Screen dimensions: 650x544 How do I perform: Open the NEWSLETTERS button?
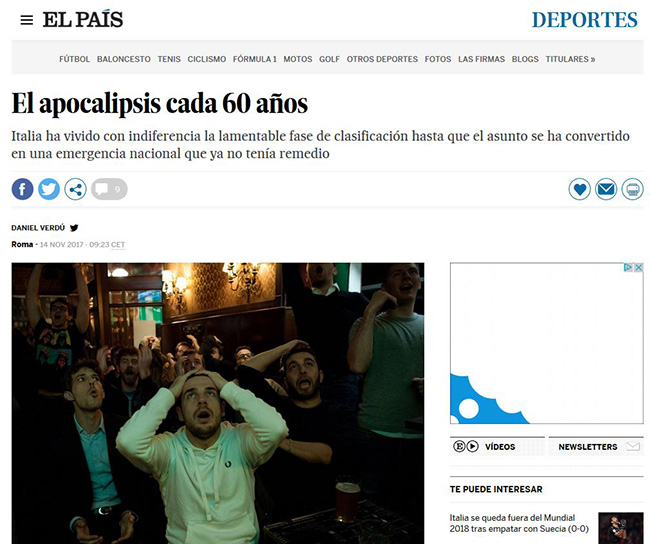pos(596,446)
